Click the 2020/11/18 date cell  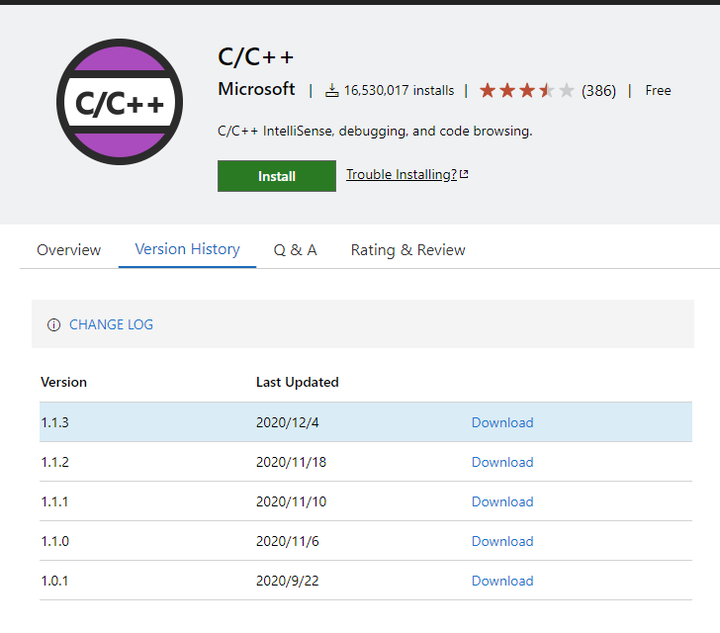click(291, 462)
